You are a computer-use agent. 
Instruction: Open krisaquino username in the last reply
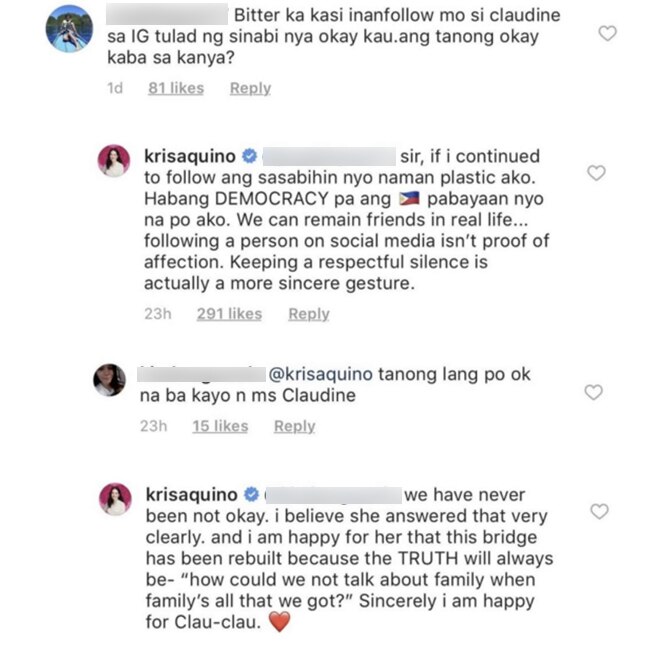(192, 494)
